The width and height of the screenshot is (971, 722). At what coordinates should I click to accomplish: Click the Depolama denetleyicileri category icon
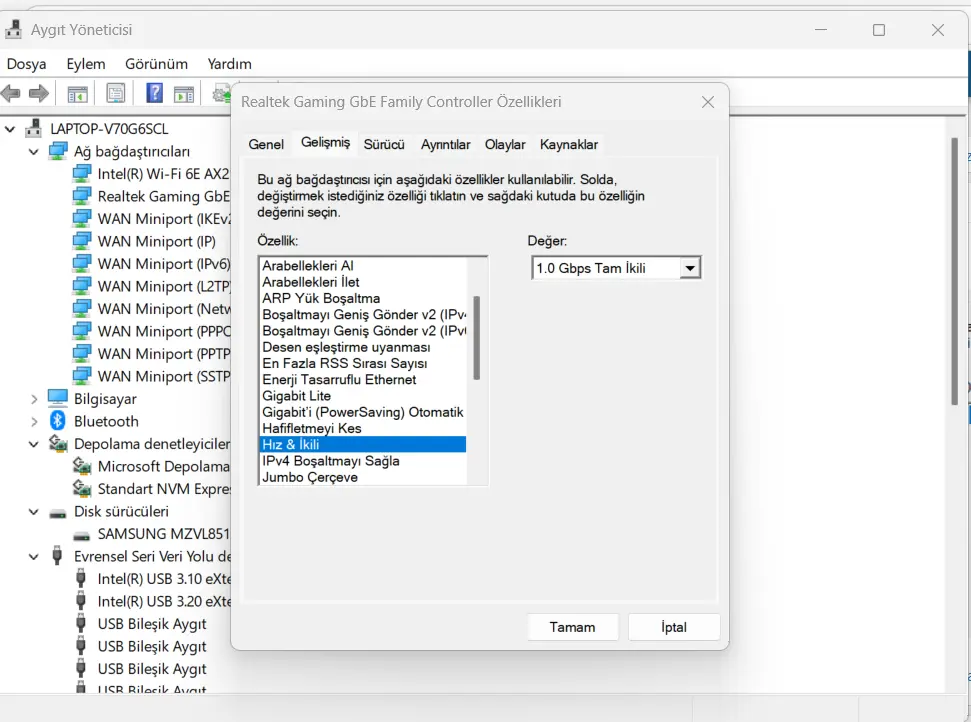(58, 443)
